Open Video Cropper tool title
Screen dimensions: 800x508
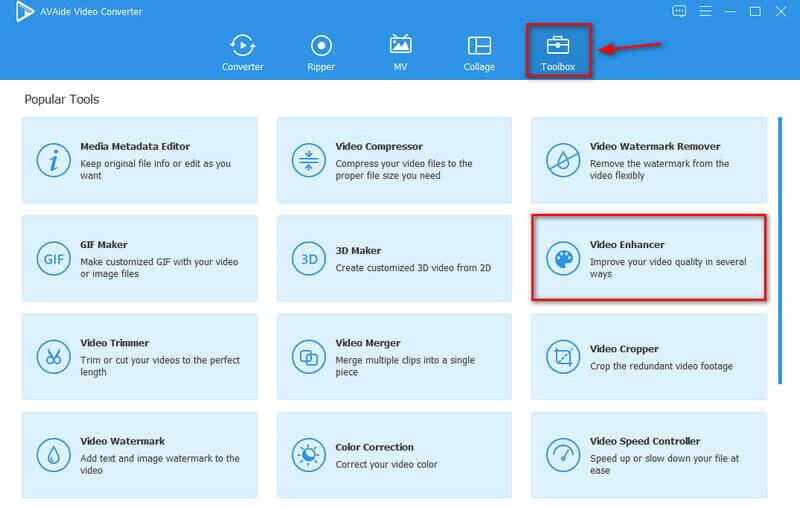pos(624,349)
